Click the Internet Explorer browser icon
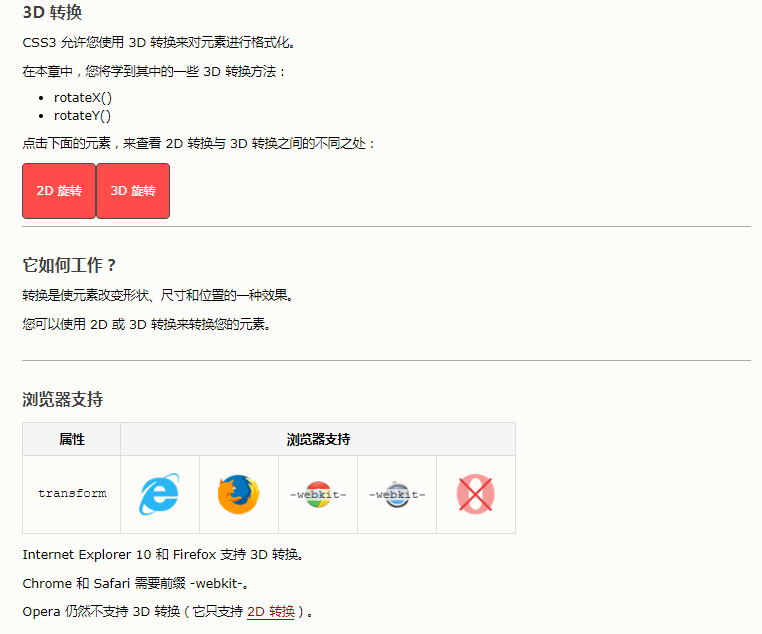 click(159, 494)
